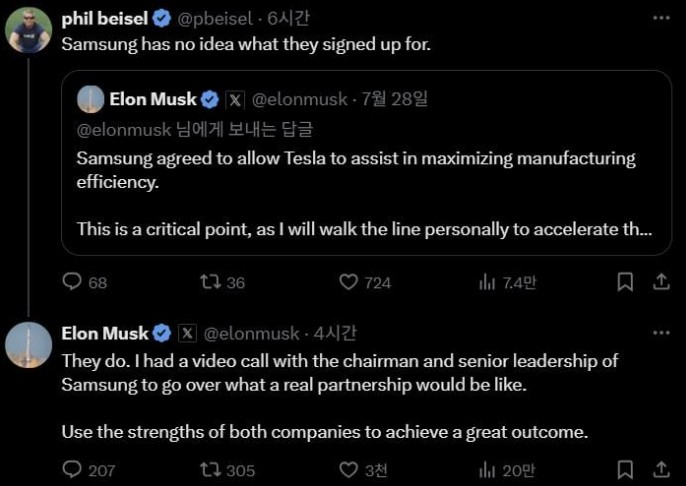
Task: Share phil beisel's post
Action: (660, 283)
